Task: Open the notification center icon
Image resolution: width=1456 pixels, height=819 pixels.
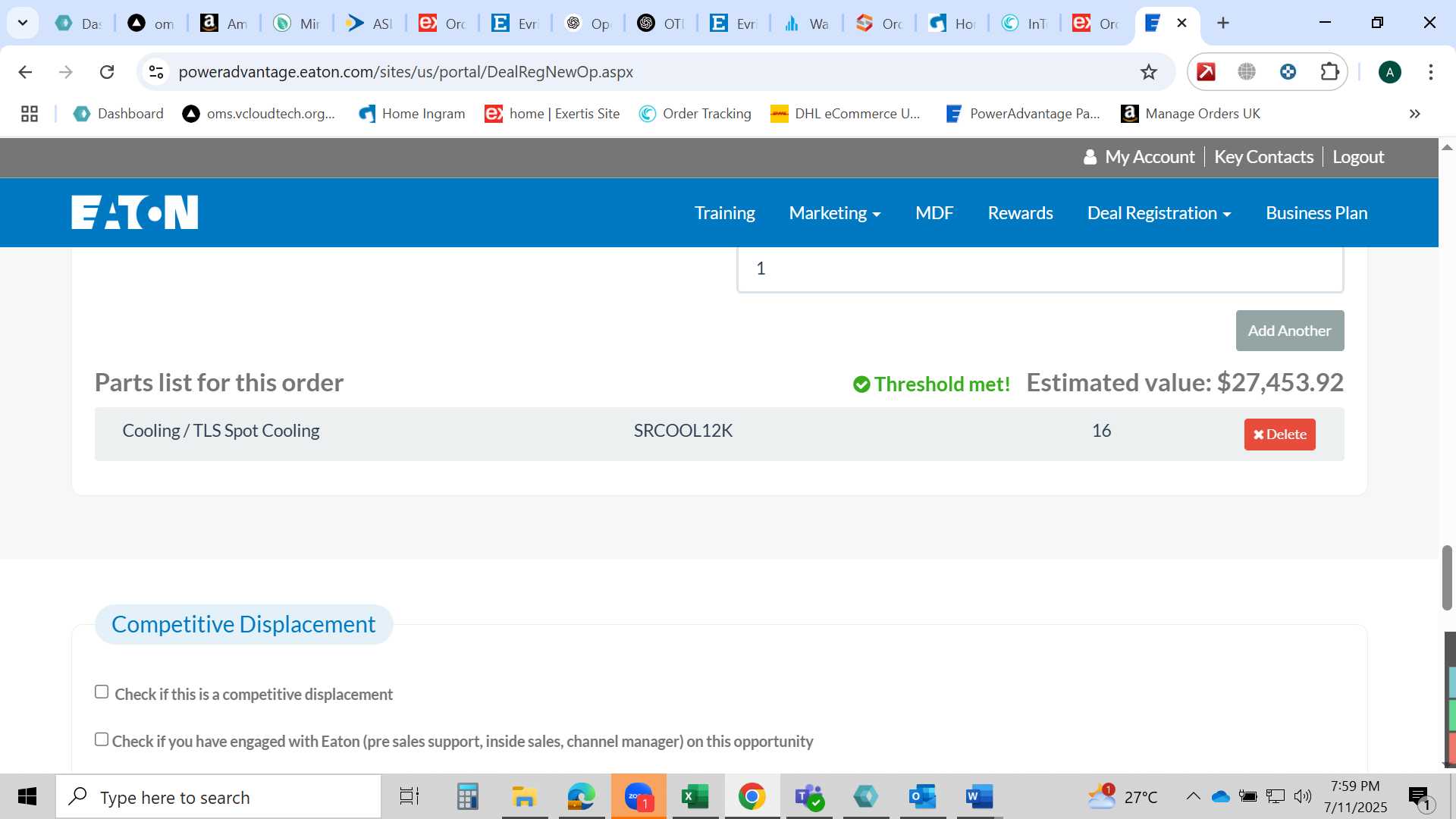Action: pos(1420,797)
